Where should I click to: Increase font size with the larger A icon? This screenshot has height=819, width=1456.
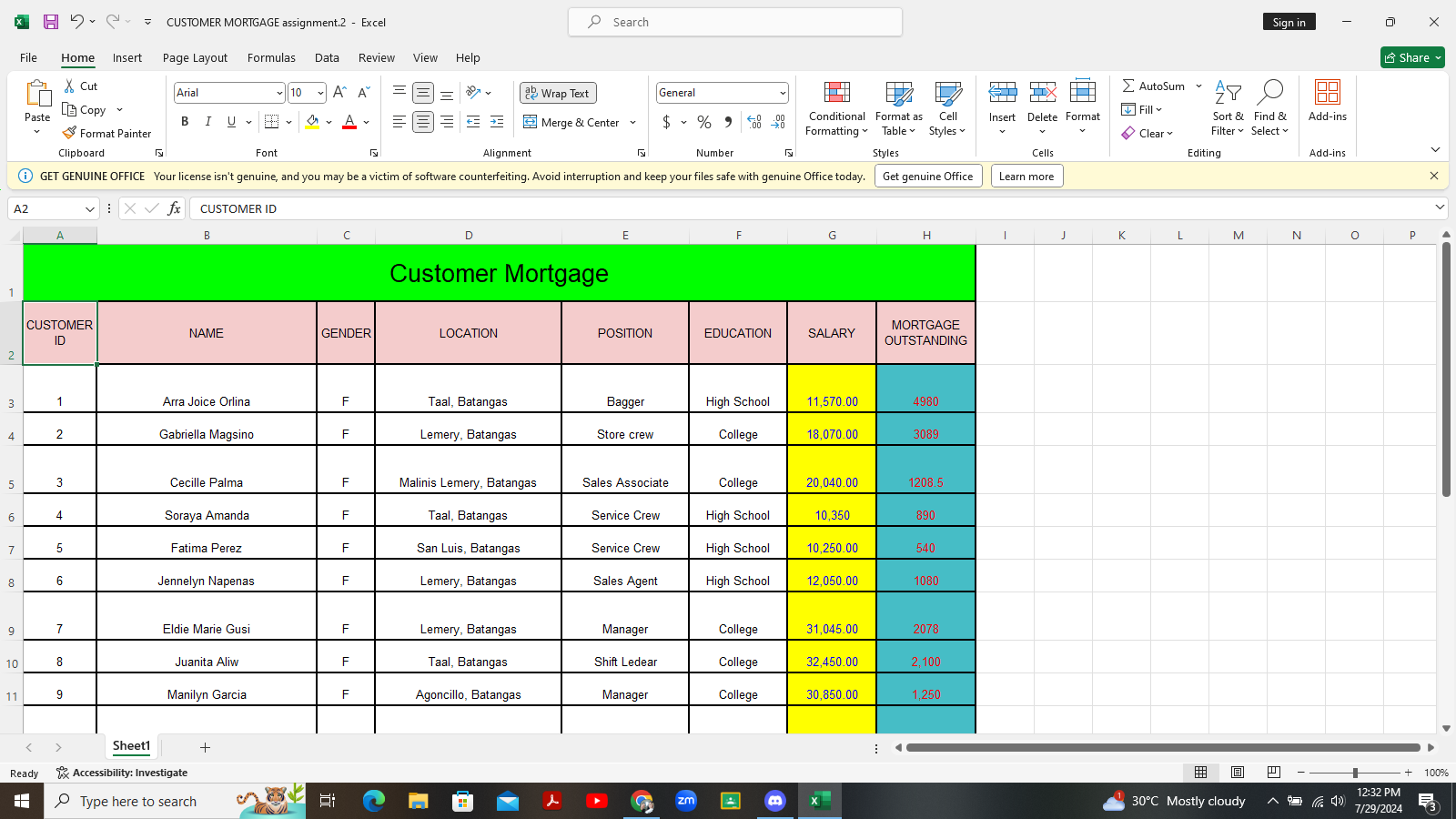coord(339,92)
